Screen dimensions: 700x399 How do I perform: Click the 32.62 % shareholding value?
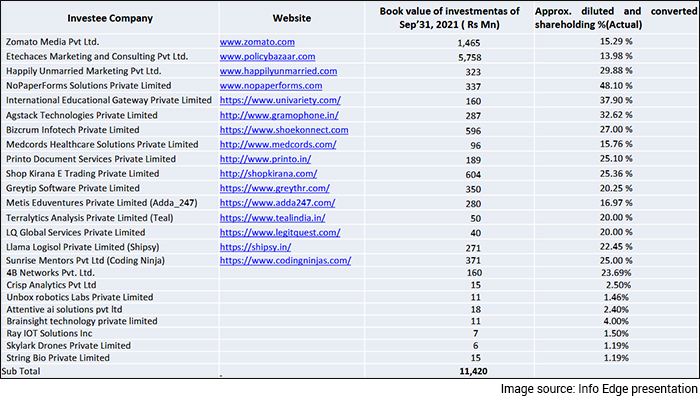(x=616, y=115)
